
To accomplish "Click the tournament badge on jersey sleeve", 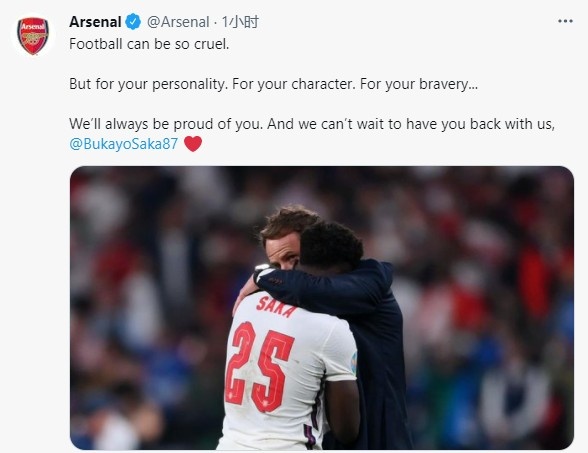I will [x=354, y=363].
